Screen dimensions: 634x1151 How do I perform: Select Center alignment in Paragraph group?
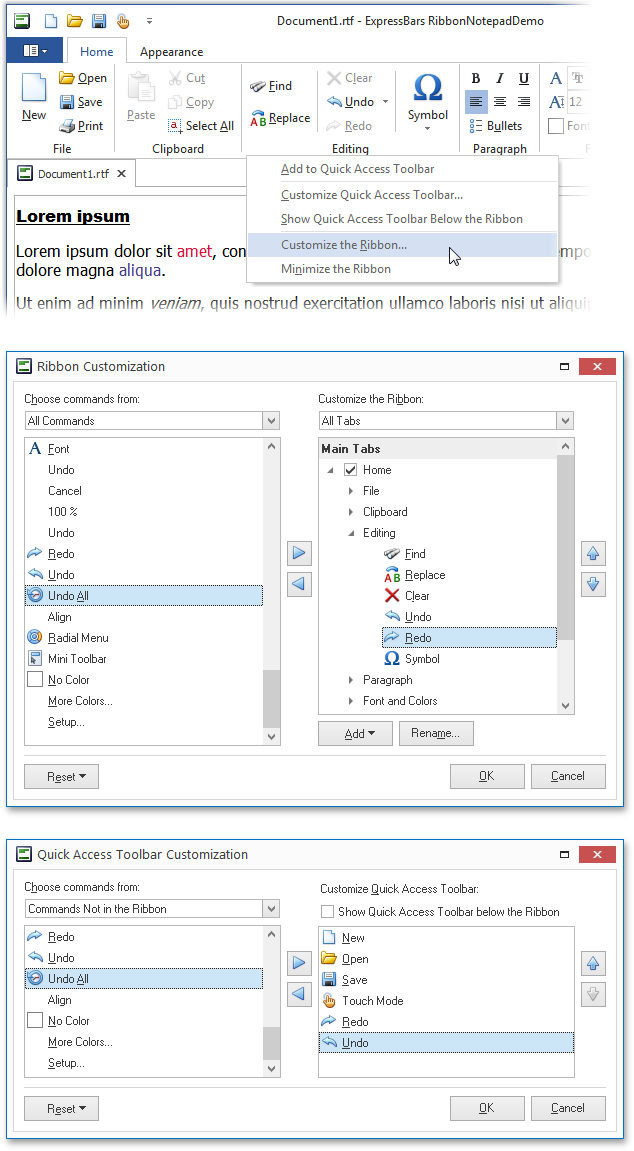(500, 102)
